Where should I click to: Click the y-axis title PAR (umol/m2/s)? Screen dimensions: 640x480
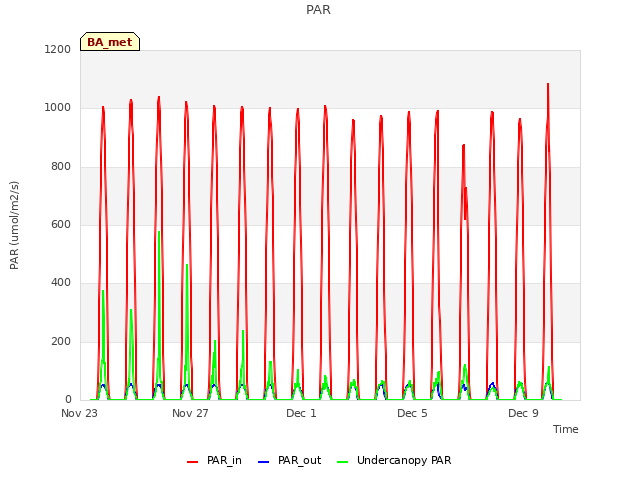(x=14, y=225)
